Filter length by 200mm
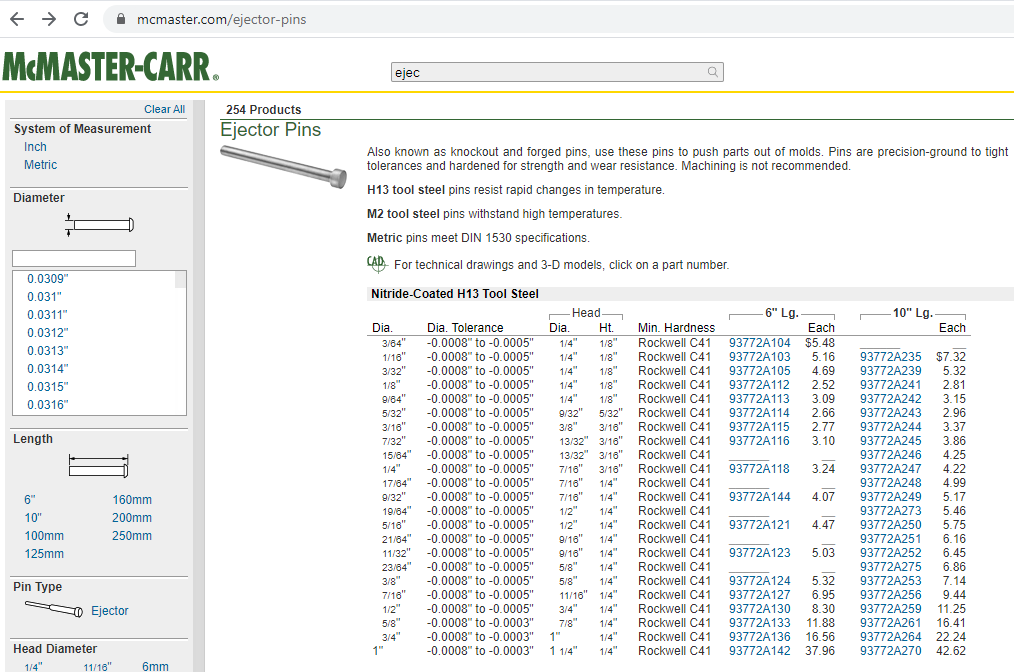 pyautogui.click(x=132, y=518)
